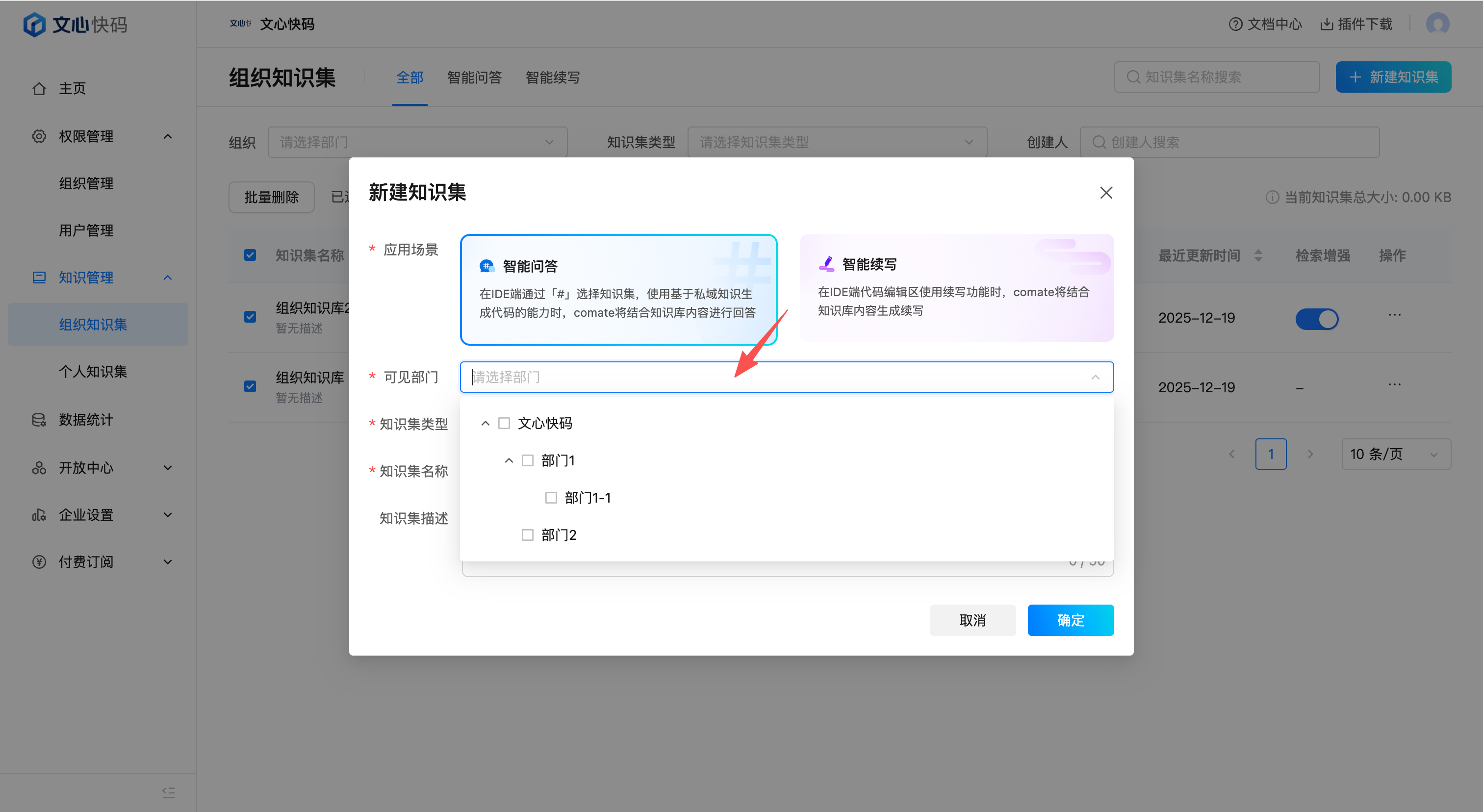Check the 部门1-1 checkbox
Image resolution: width=1483 pixels, height=812 pixels.
551,498
